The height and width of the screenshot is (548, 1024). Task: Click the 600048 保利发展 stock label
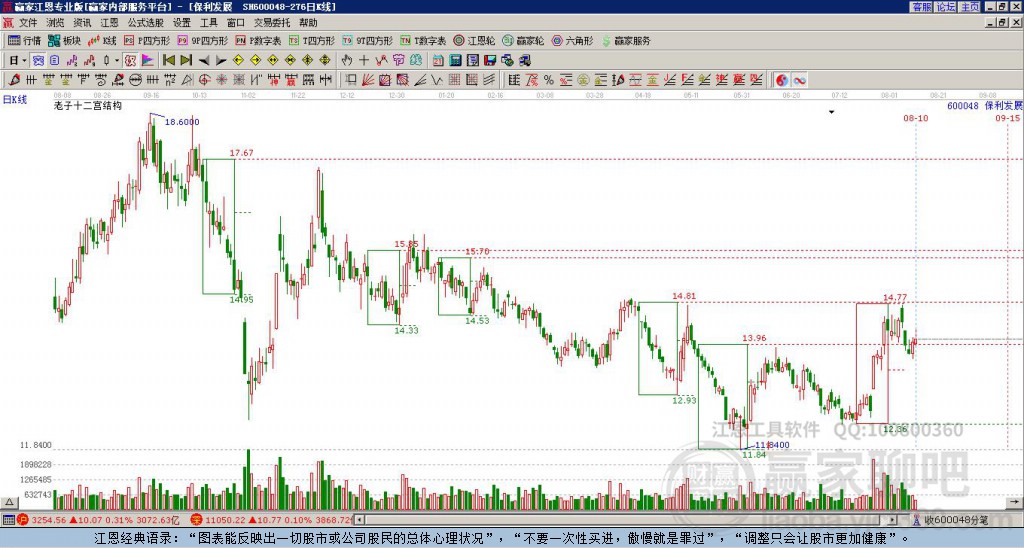pos(985,105)
